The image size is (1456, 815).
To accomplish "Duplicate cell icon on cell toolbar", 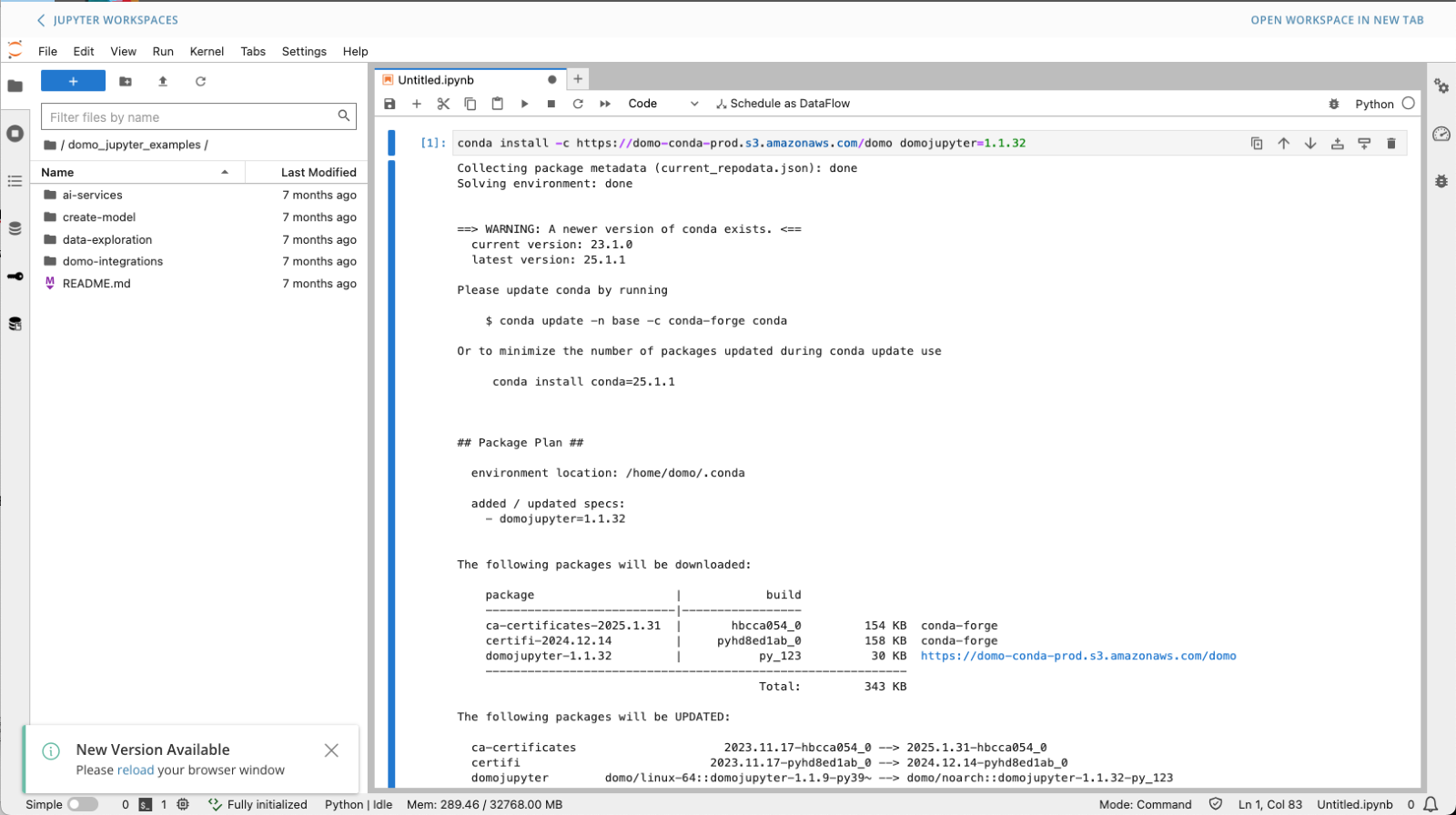I will click(1257, 143).
